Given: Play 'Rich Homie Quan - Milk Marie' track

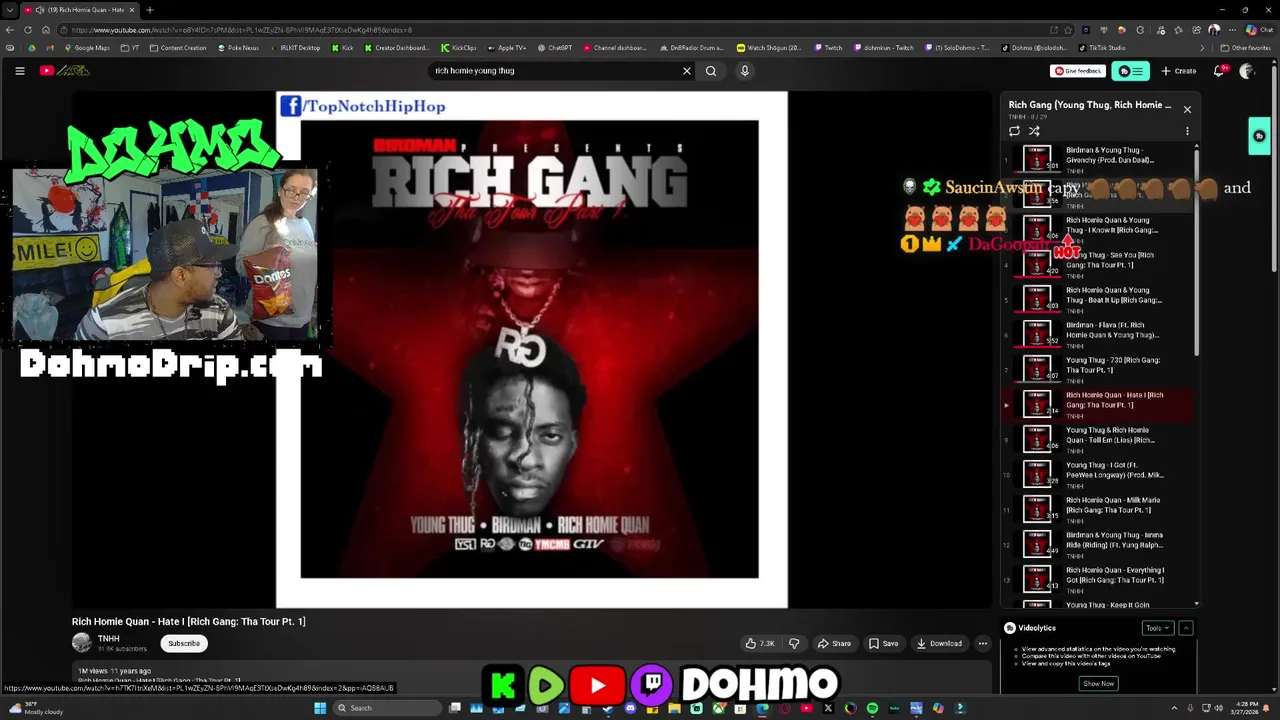Looking at the screenshot, I should [x=1098, y=509].
